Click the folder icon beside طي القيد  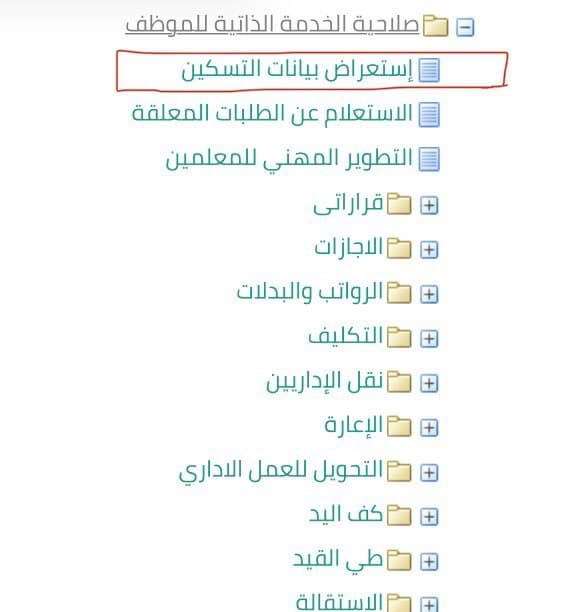[399, 560]
